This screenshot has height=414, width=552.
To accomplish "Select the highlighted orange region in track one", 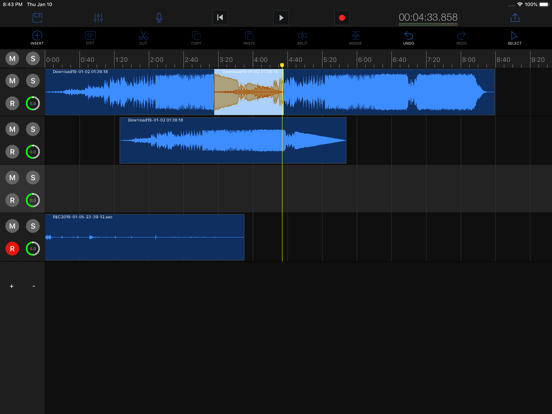I will [249, 92].
